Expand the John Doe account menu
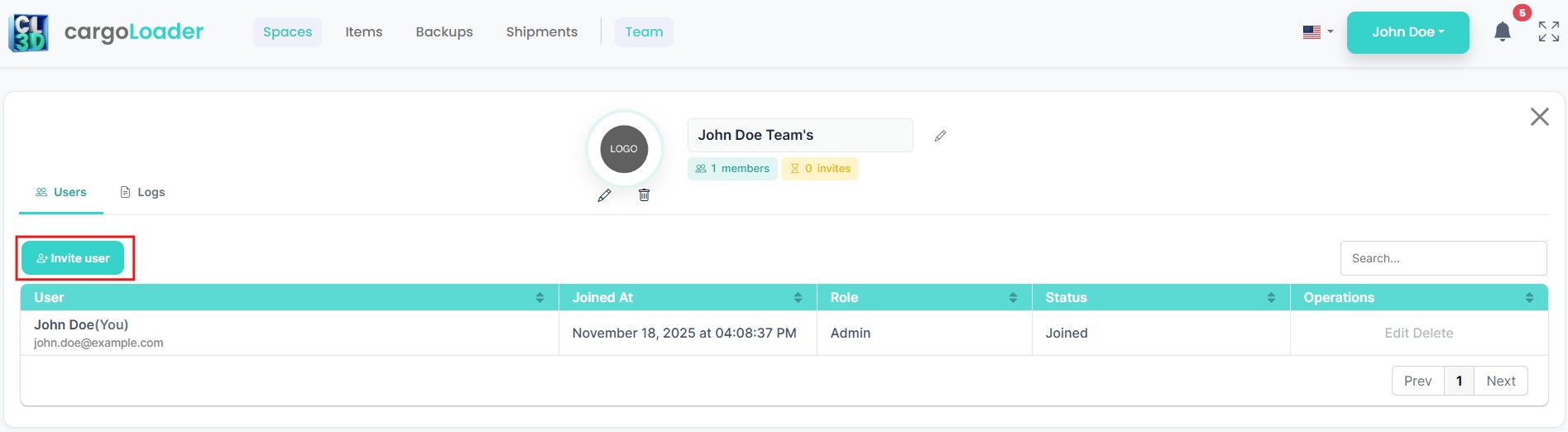The image size is (1568, 432). tap(1407, 32)
